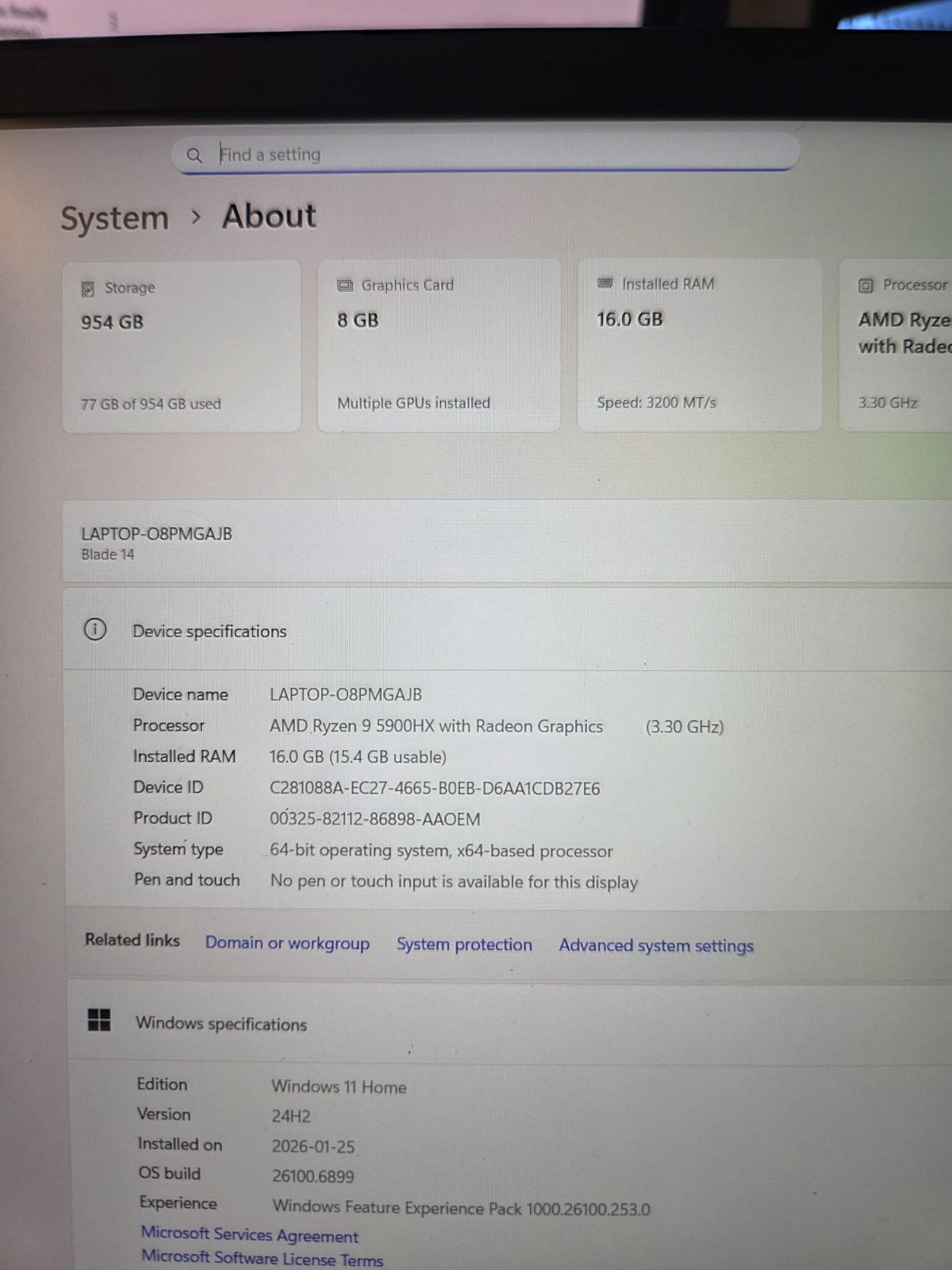Viewport: 952px width, 1270px height.
Task: Select the device name value LAPTOP-O8PMGAJB in specifications
Action: pyautogui.click(x=346, y=695)
